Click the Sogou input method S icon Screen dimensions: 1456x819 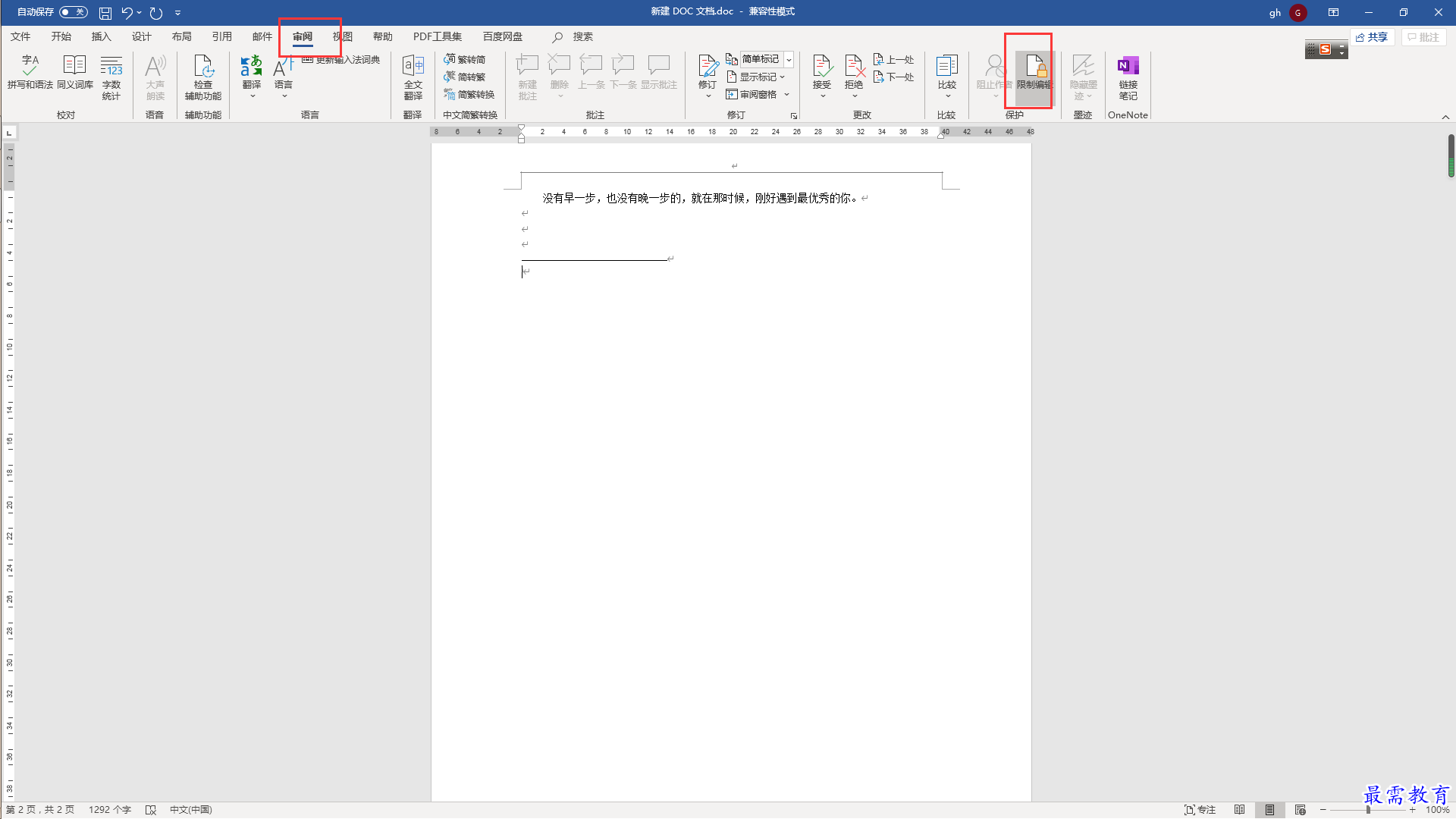coord(1325,49)
